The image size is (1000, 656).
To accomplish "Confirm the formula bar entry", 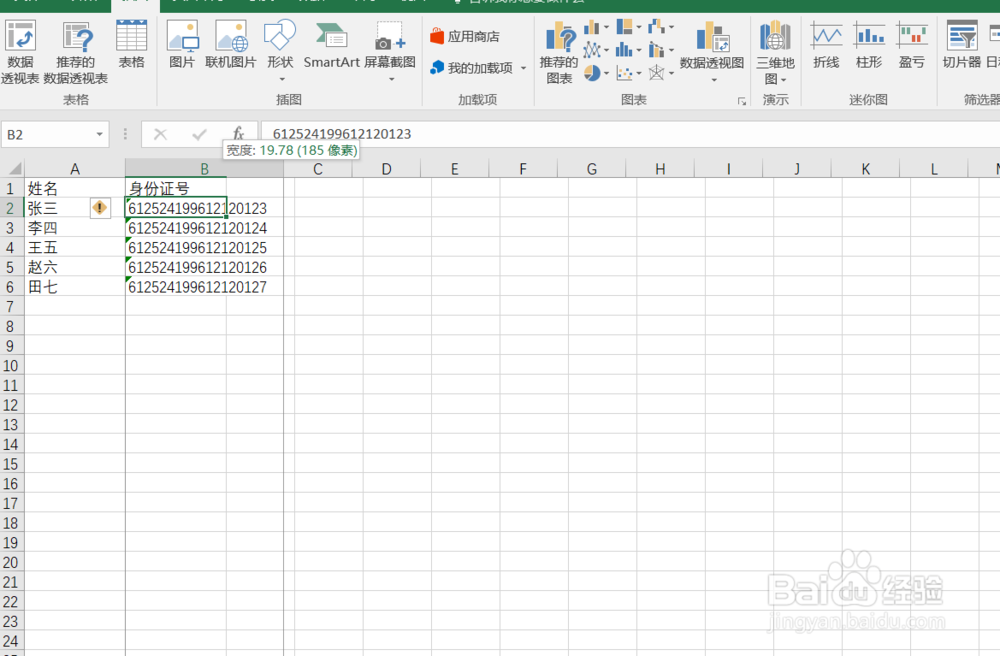I will (x=200, y=135).
